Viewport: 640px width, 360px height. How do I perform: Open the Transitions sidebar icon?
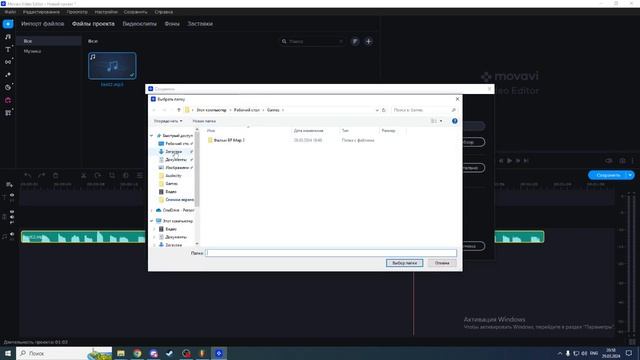click(8, 62)
